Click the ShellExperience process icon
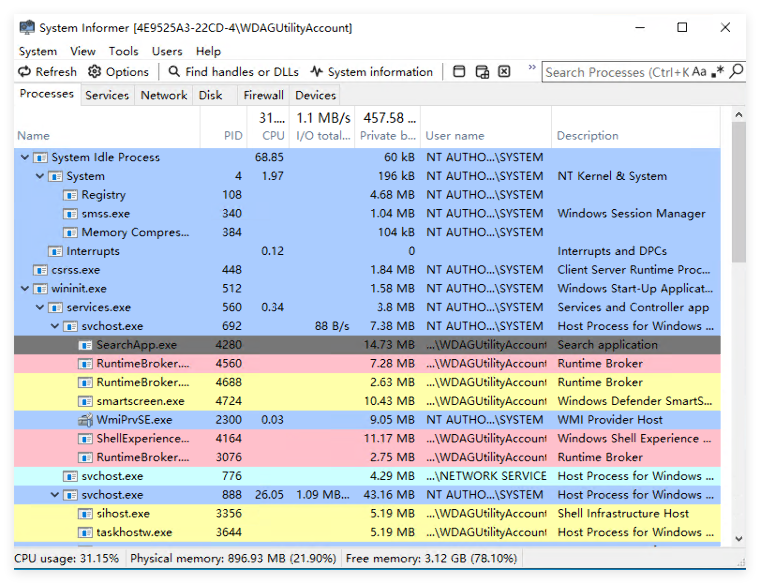 (x=85, y=439)
